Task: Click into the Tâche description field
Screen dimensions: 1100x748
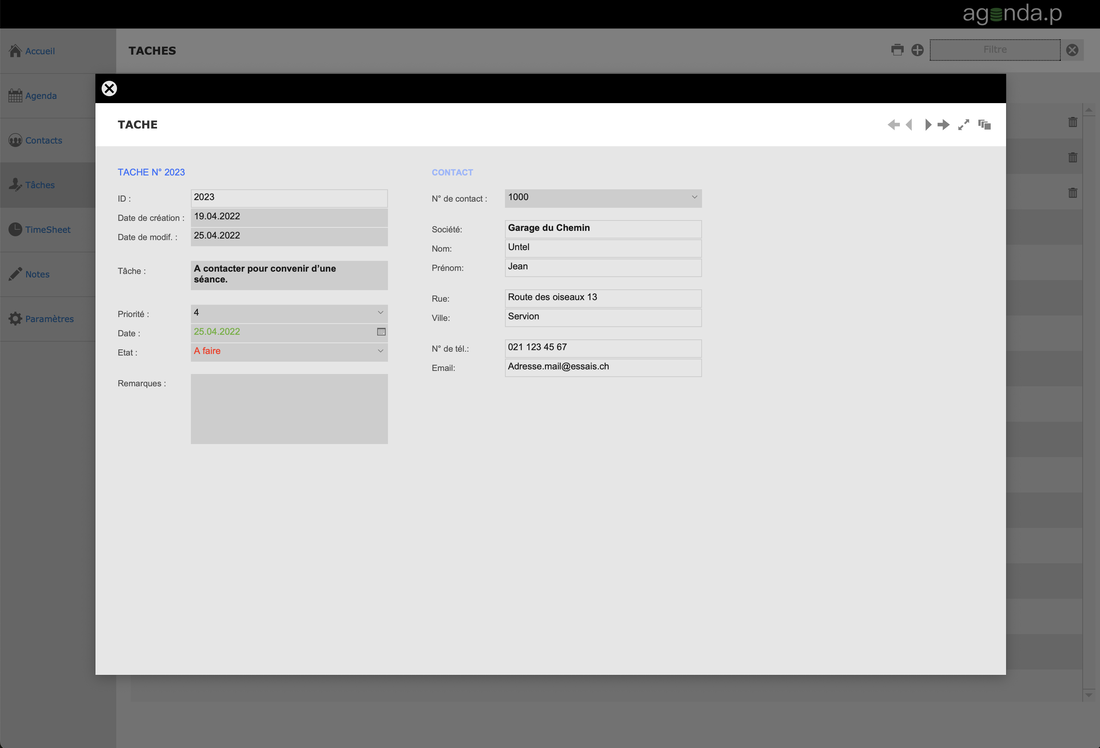Action: click(x=289, y=275)
